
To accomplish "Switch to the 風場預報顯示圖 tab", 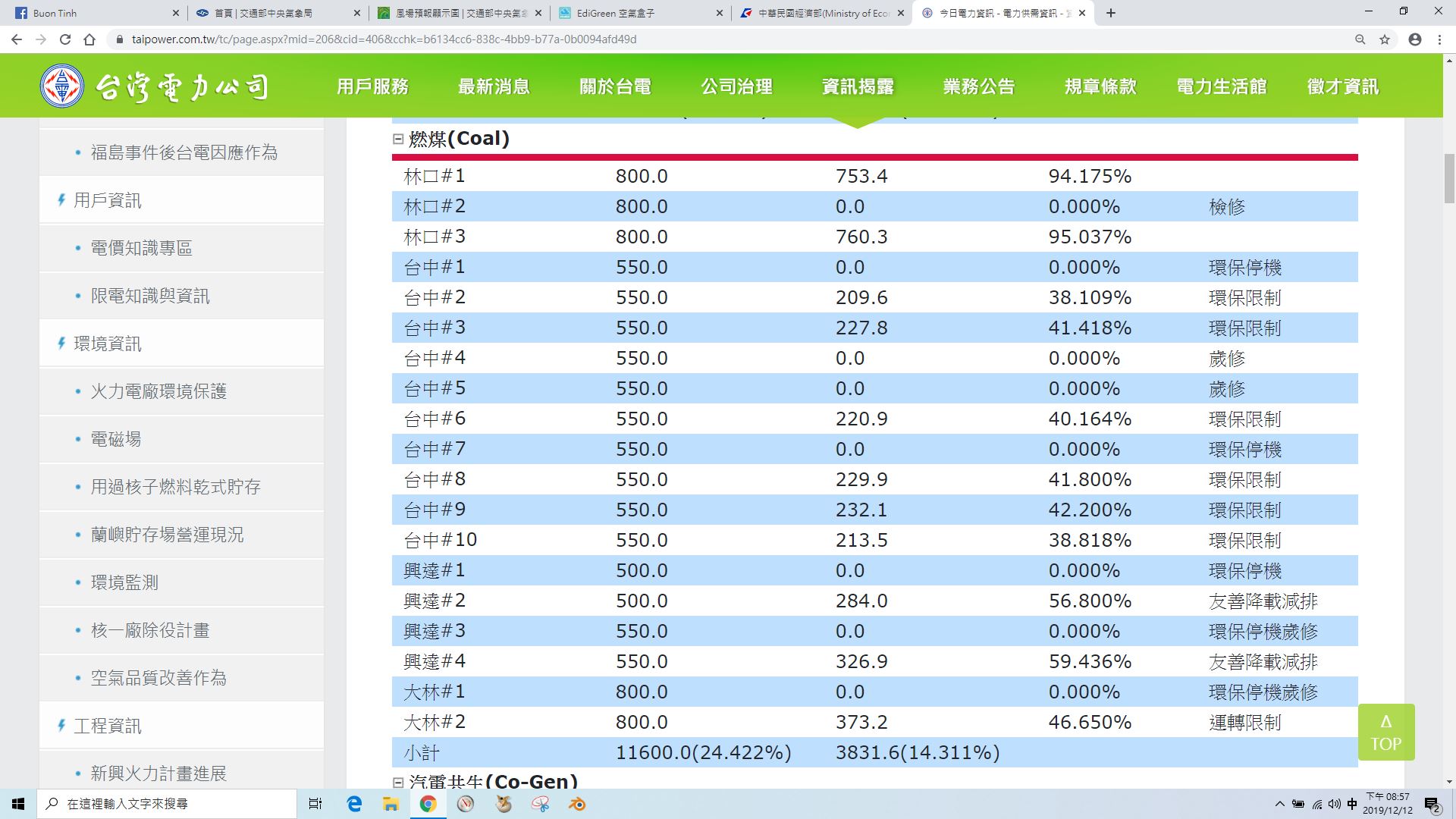I will click(x=460, y=13).
